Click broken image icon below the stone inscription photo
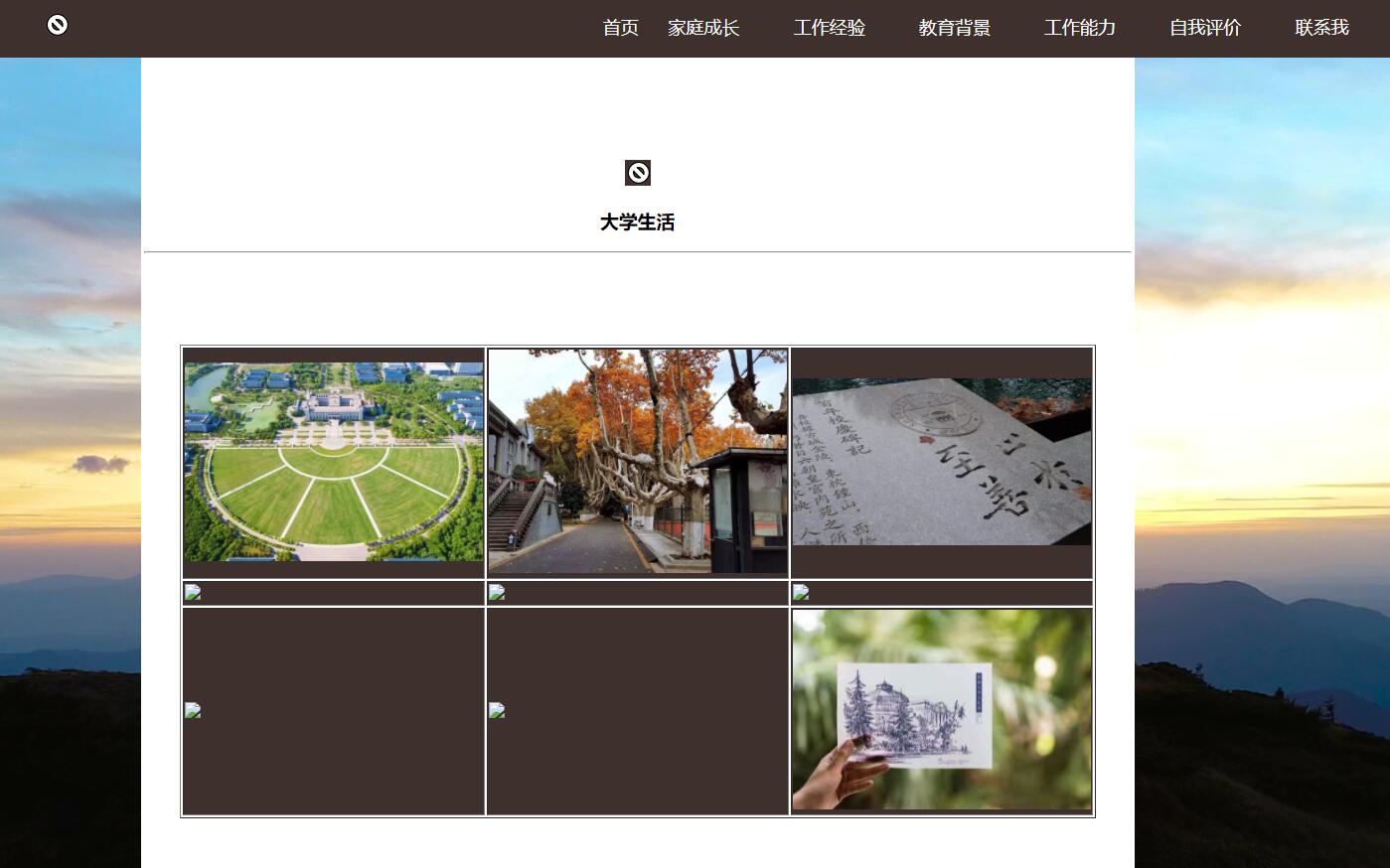Screen dimensions: 1390x868 click(x=801, y=593)
